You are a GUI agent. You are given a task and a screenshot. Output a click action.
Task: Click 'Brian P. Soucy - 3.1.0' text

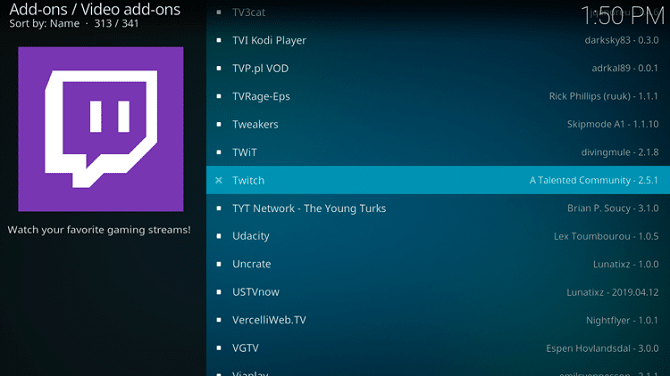click(613, 208)
